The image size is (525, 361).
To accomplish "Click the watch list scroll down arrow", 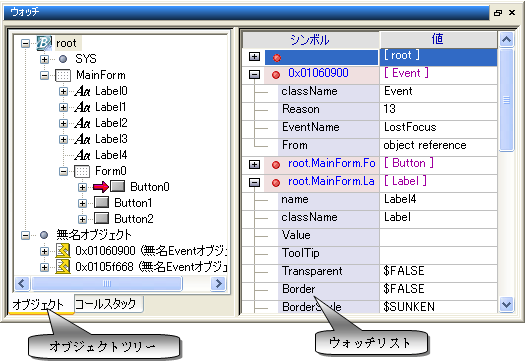I will [x=506, y=304].
